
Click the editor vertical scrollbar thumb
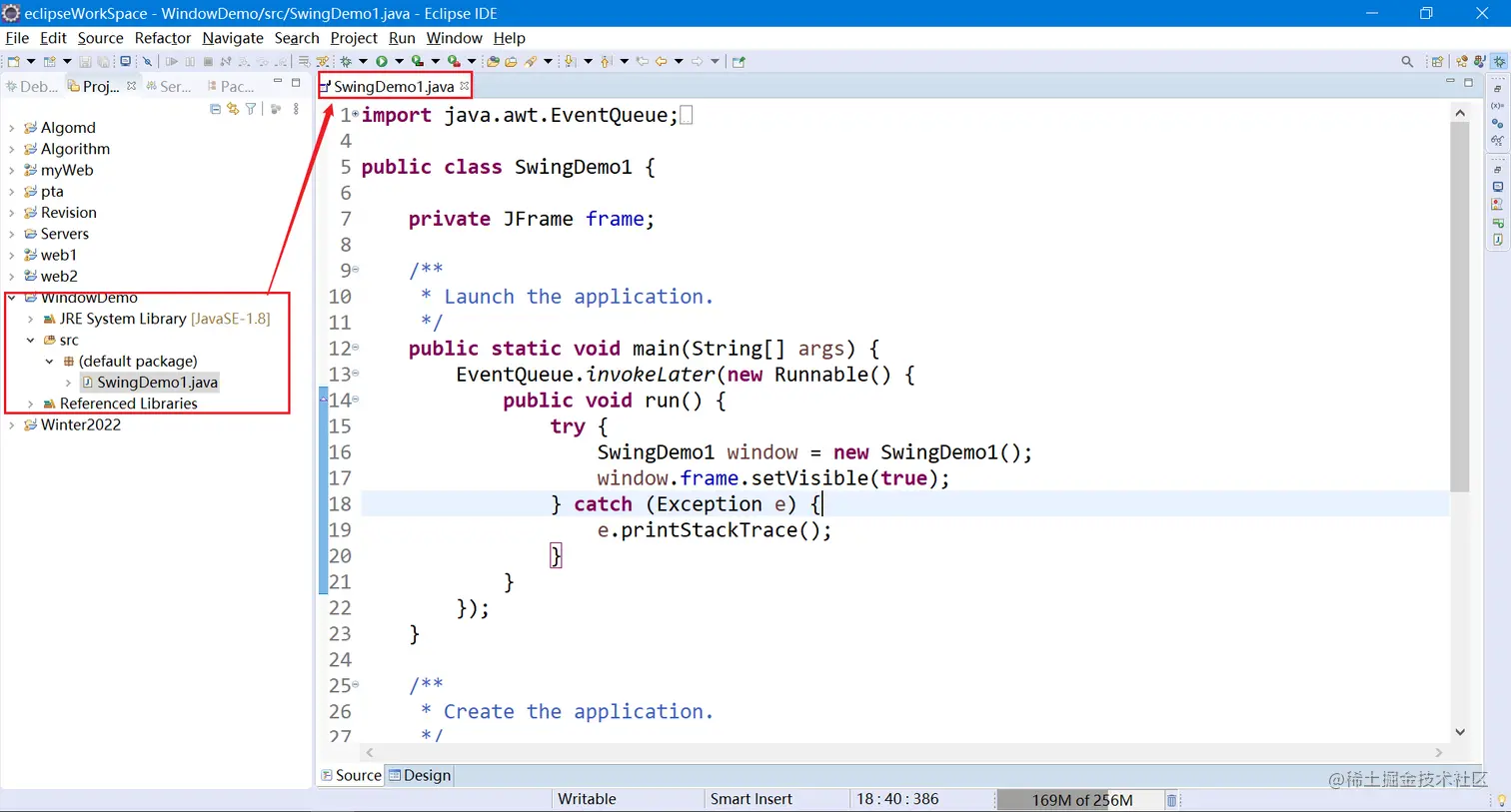point(1460,307)
